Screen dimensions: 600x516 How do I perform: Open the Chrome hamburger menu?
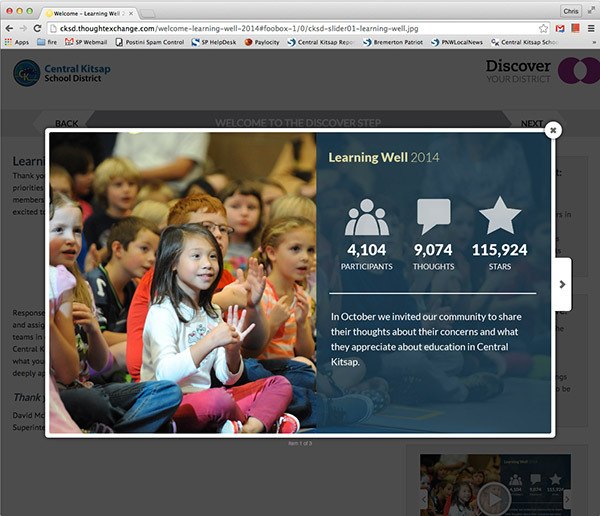[590, 28]
